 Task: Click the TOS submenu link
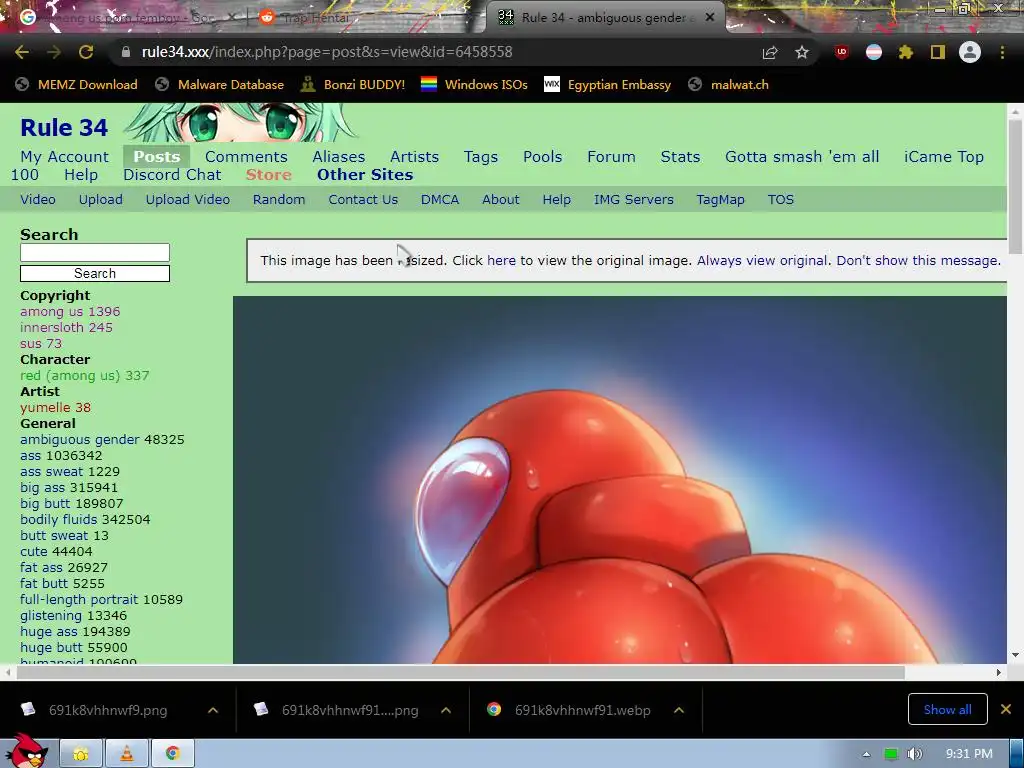pos(780,200)
